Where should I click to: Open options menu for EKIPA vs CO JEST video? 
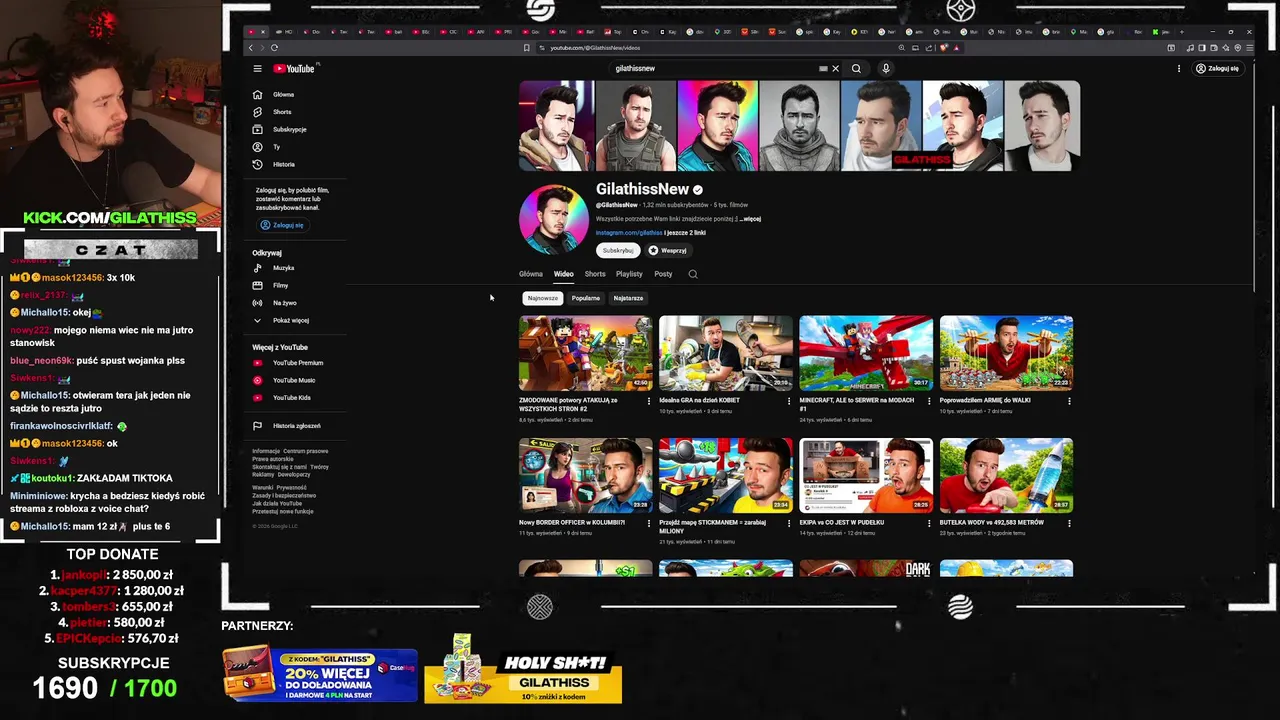click(929, 523)
